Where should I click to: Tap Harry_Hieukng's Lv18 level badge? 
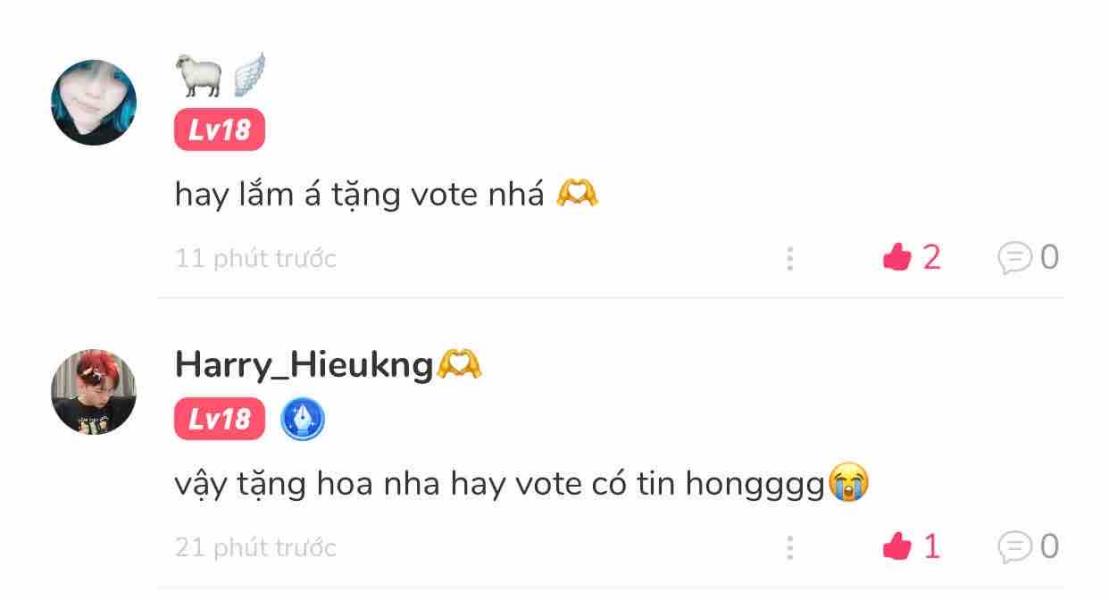[219, 419]
